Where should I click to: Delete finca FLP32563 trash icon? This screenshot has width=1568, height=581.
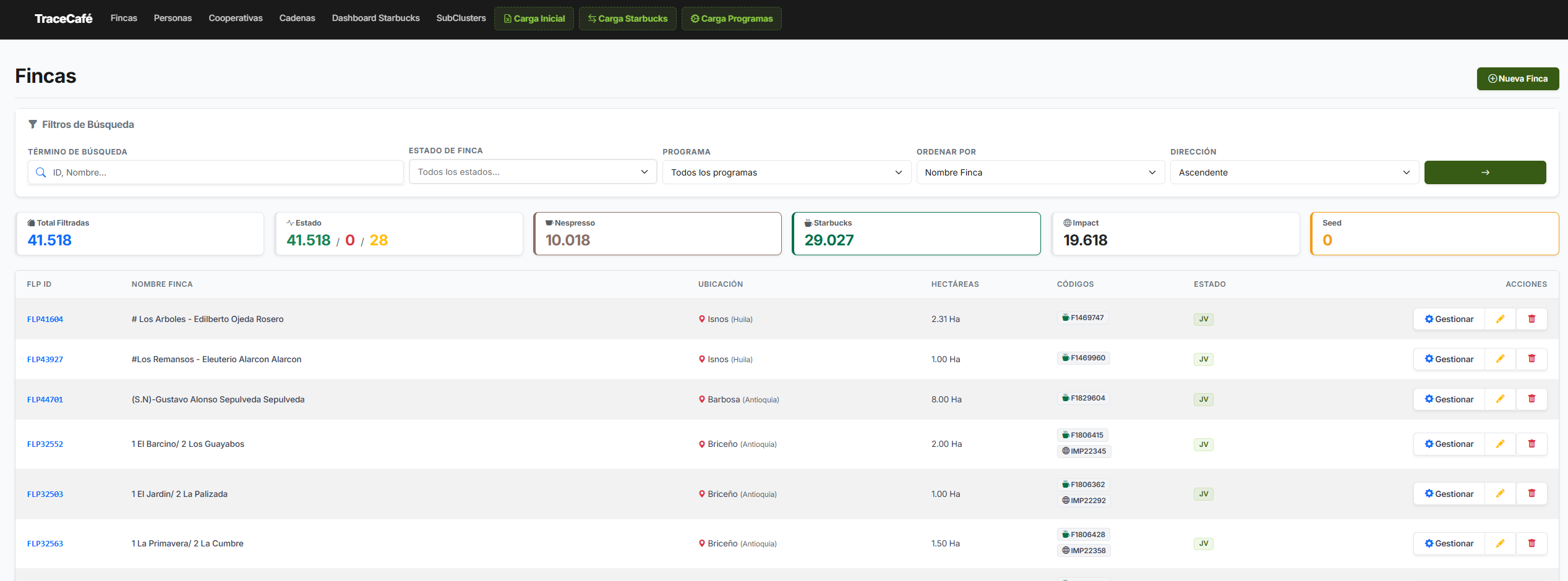1532,543
